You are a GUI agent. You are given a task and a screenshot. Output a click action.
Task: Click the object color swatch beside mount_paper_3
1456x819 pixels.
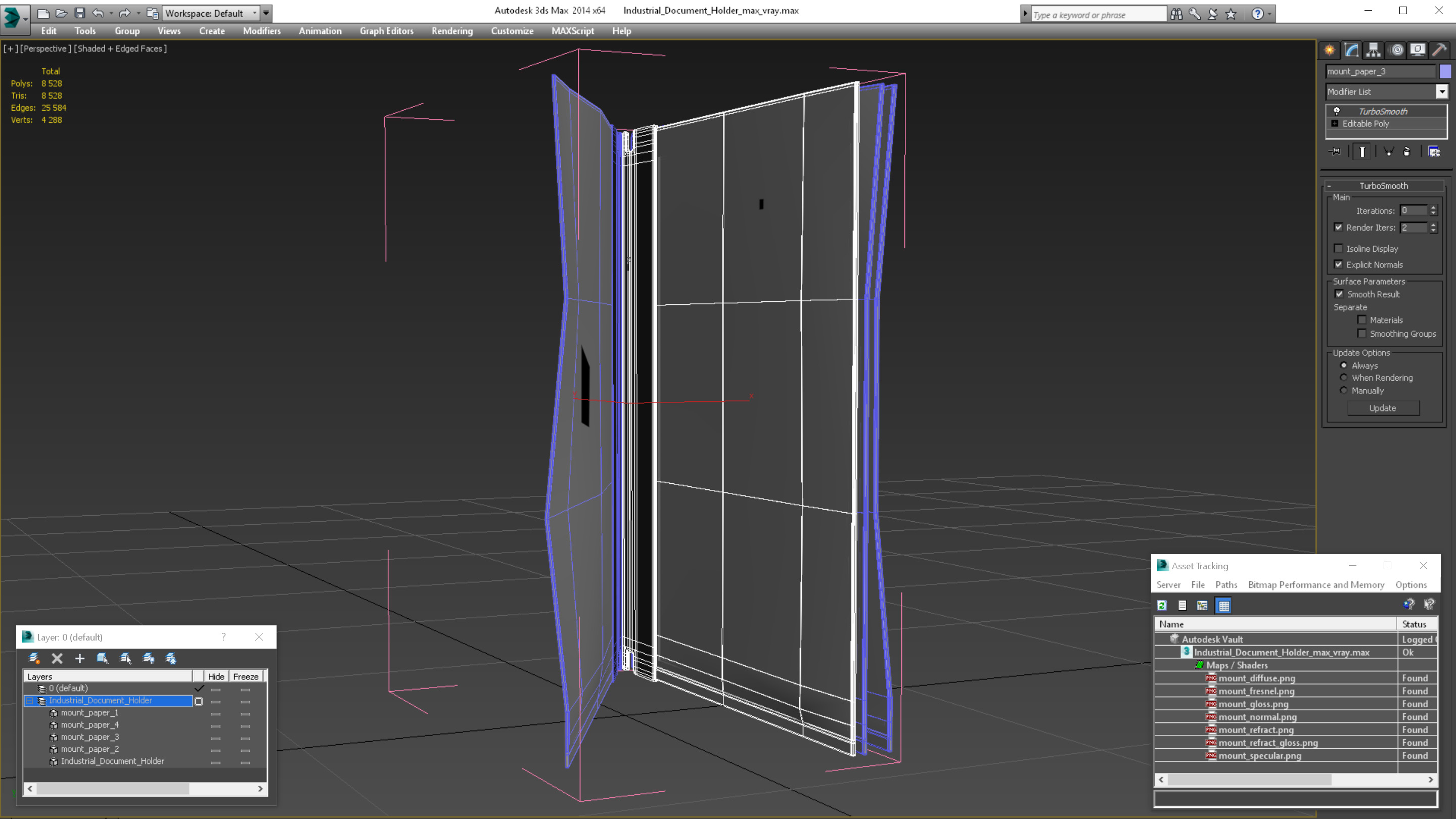1445,71
